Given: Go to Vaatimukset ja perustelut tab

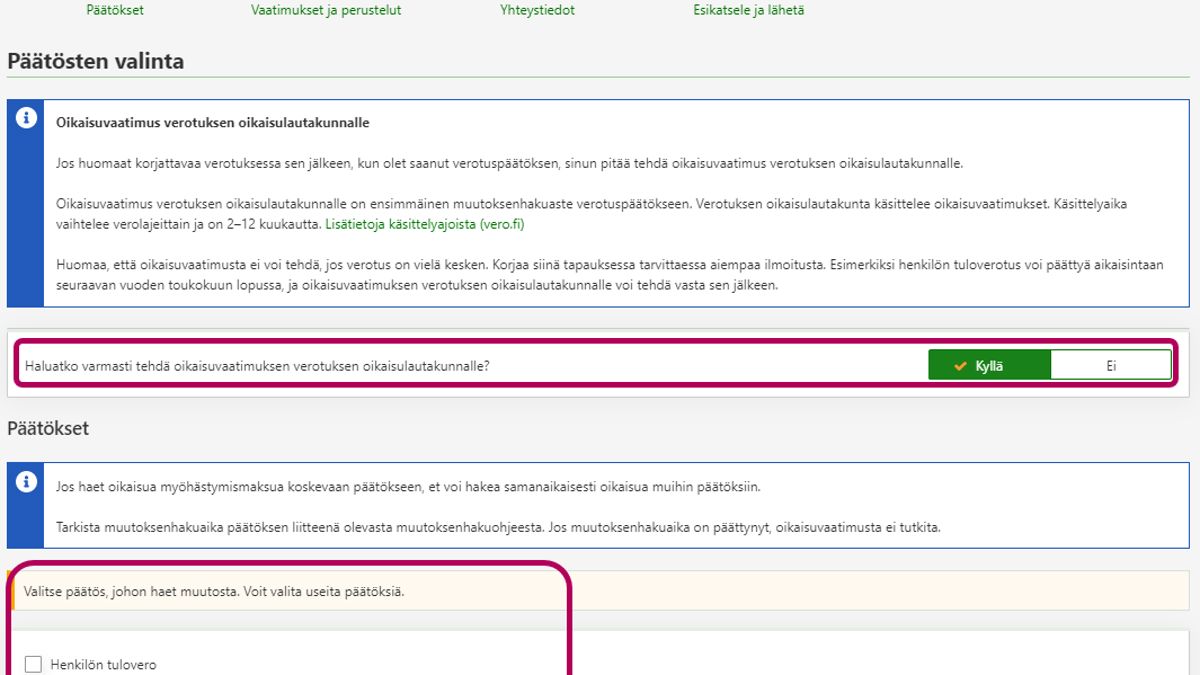Looking at the screenshot, I should pos(326,10).
